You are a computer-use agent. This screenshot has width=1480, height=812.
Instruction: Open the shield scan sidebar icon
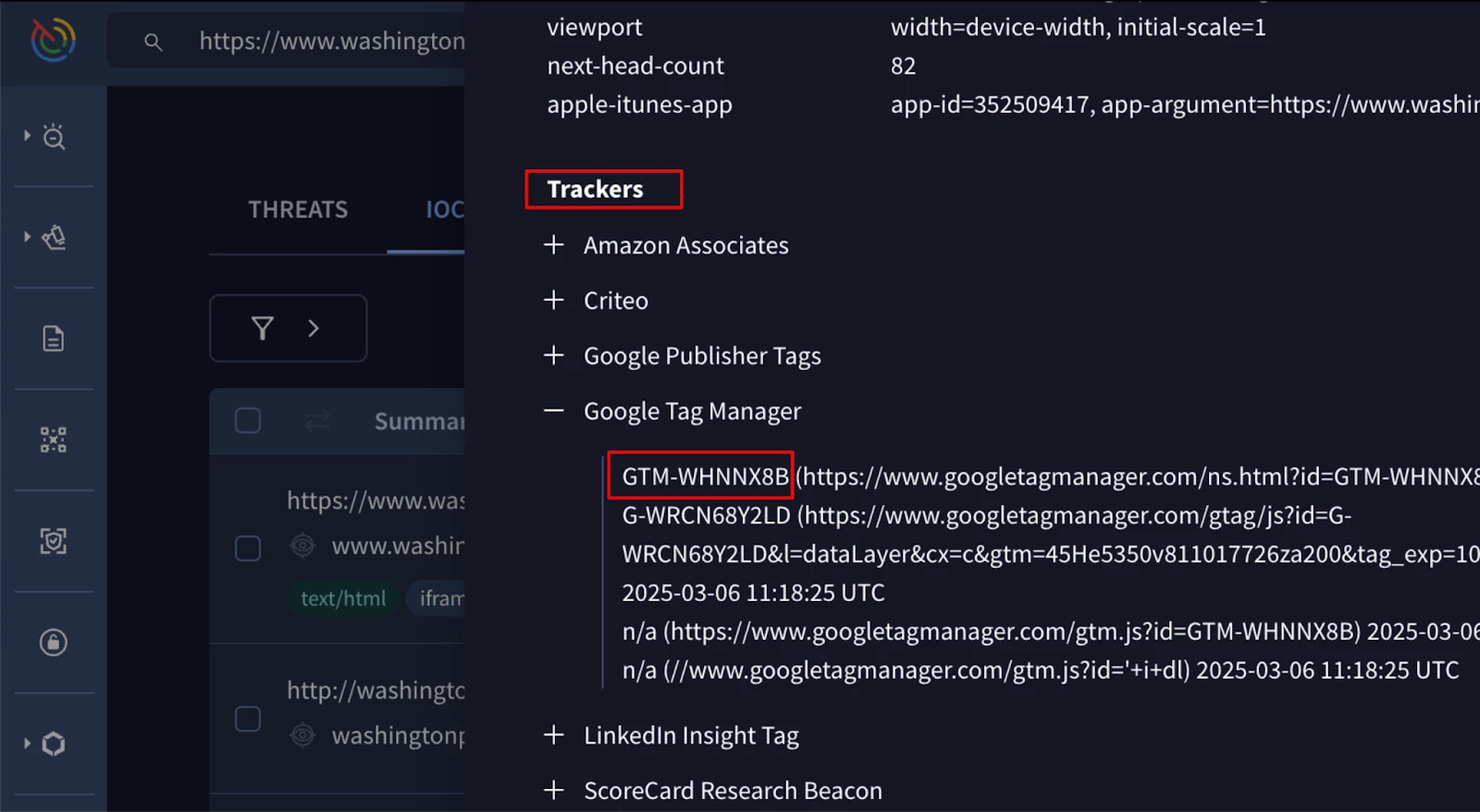pos(54,541)
